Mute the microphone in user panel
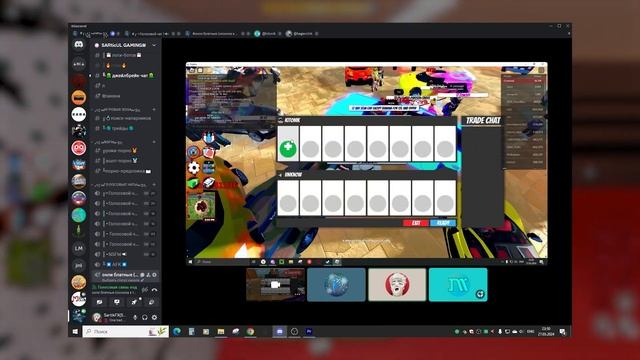640x360 pixels. 135,318
